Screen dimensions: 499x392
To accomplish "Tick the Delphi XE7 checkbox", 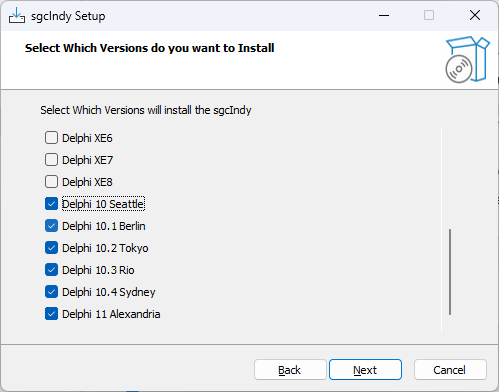I will click(x=51, y=160).
